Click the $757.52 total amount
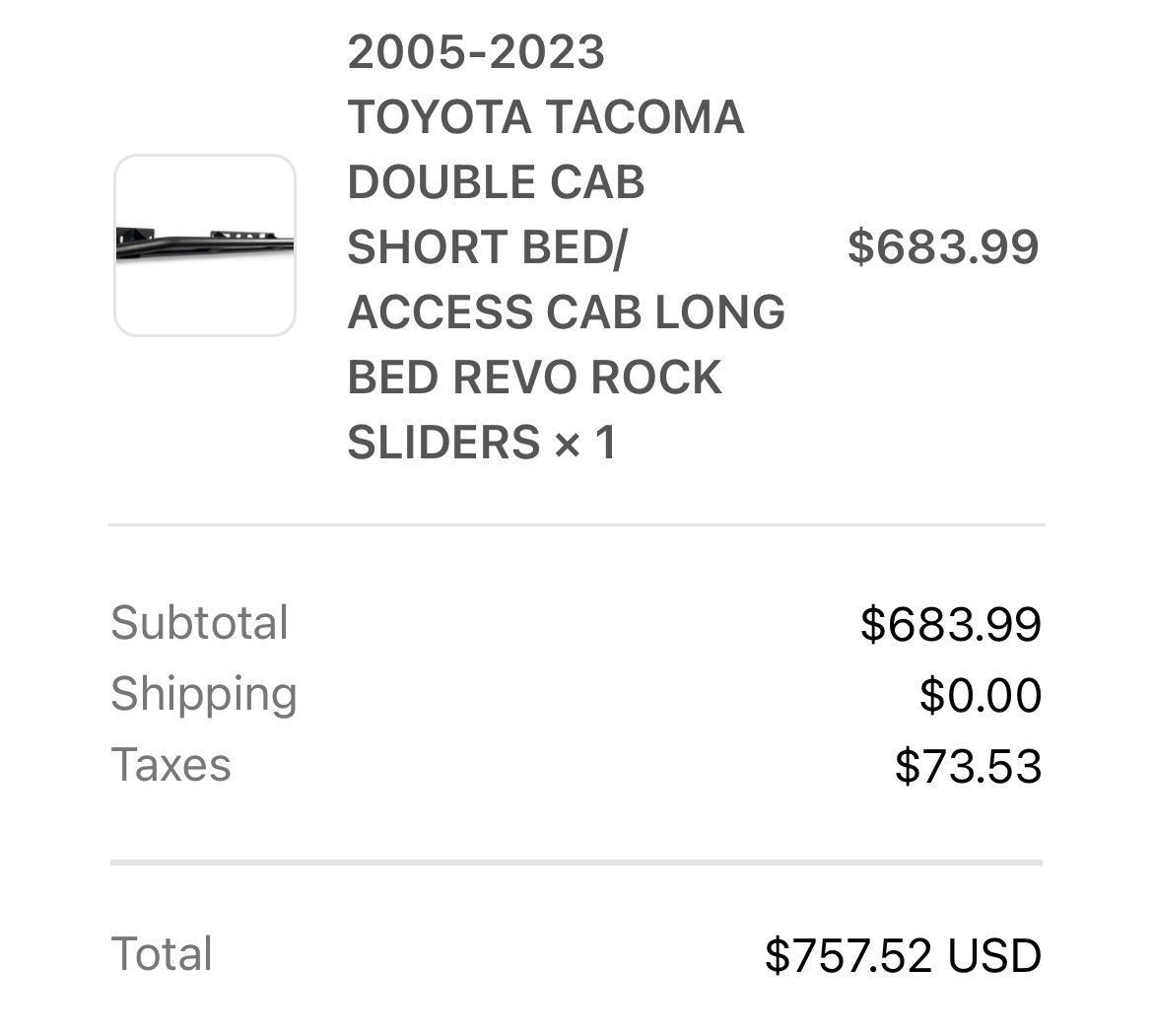The image size is (1153, 1036). (x=848, y=955)
